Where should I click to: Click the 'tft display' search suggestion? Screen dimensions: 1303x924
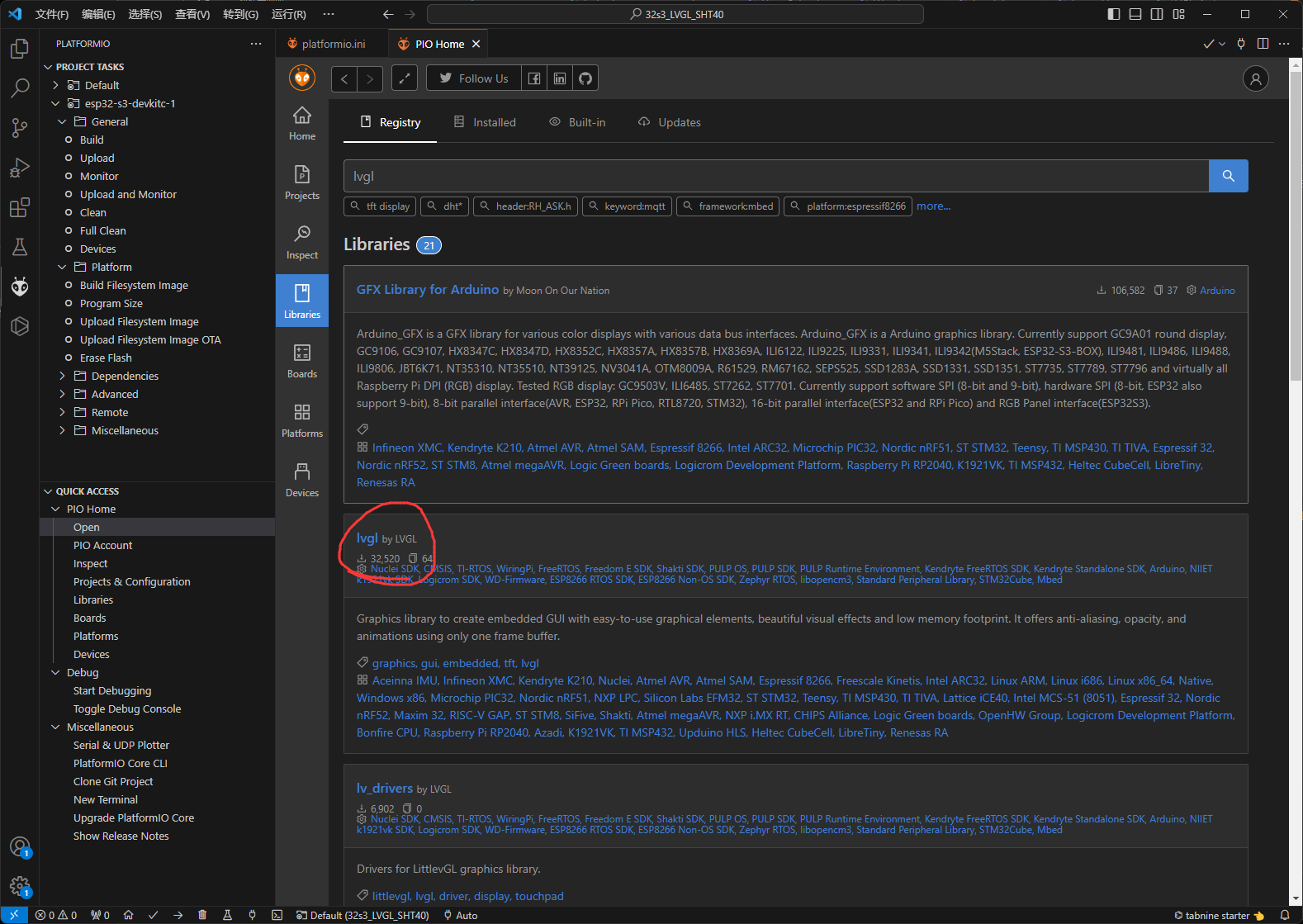(380, 206)
